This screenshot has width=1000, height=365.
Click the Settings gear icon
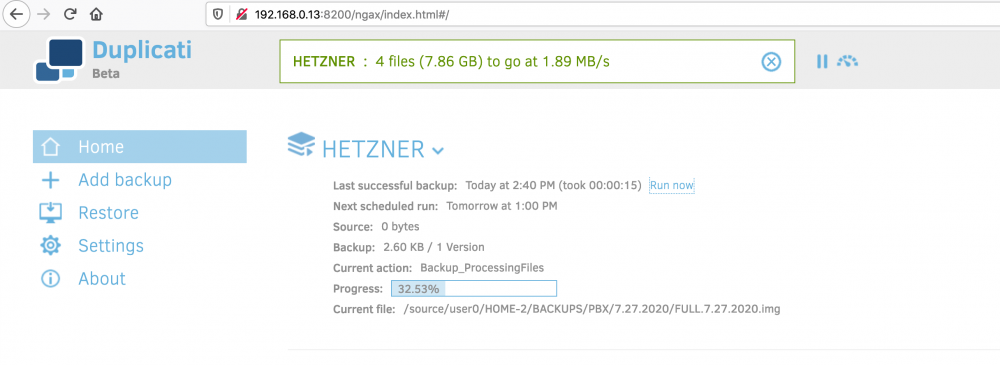tap(50, 246)
